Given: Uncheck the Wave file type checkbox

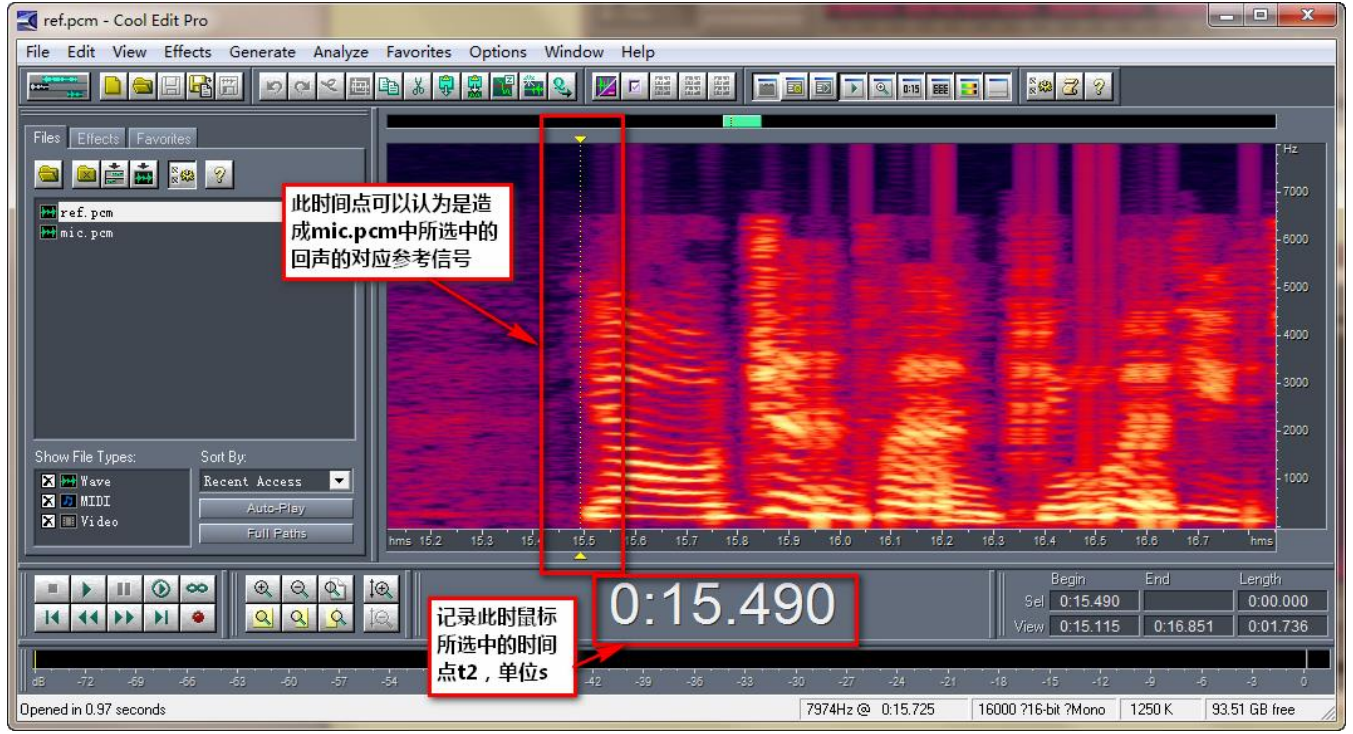Looking at the screenshot, I should 47,481.
